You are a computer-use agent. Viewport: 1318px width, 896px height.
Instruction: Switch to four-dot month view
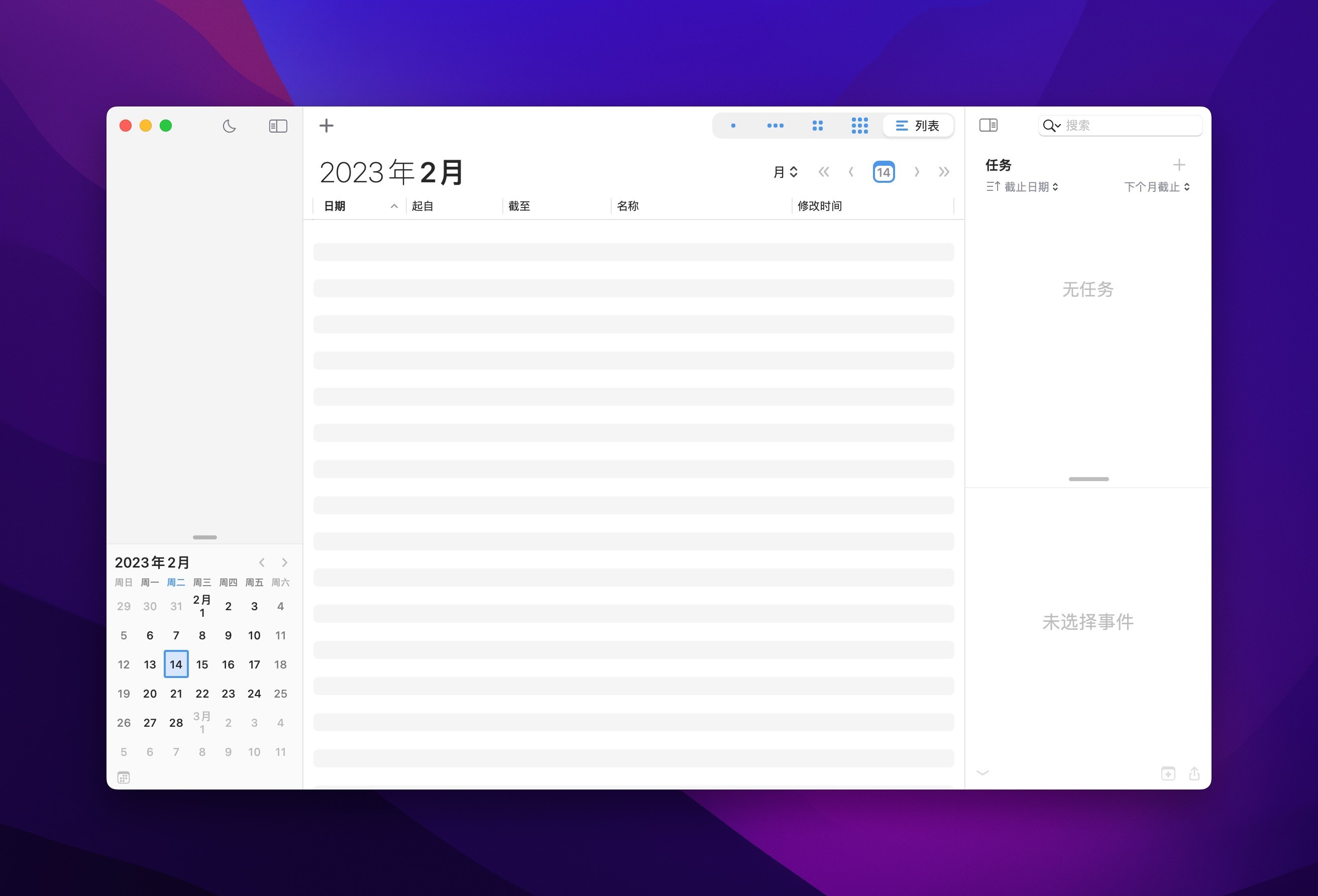[x=817, y=126]
